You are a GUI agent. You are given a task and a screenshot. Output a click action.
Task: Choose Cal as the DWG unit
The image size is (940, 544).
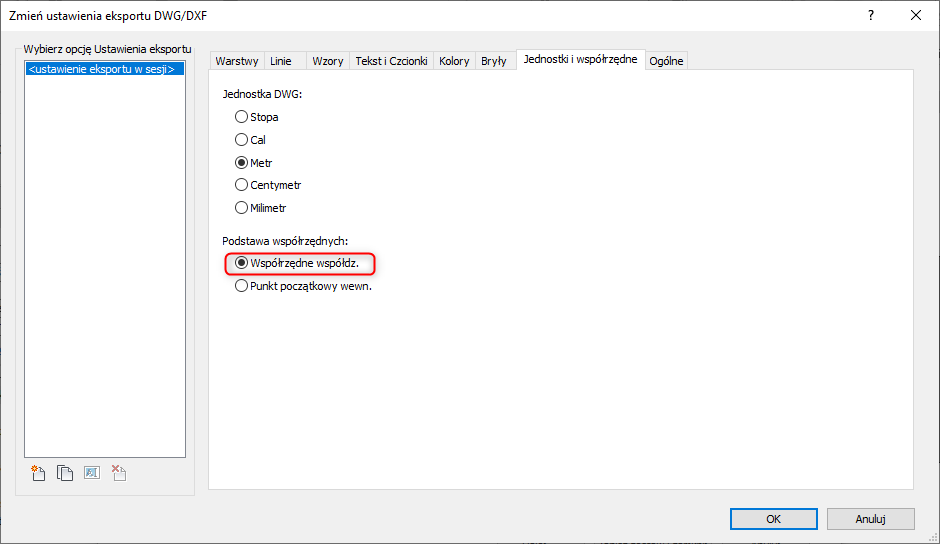tap(241, 140)
